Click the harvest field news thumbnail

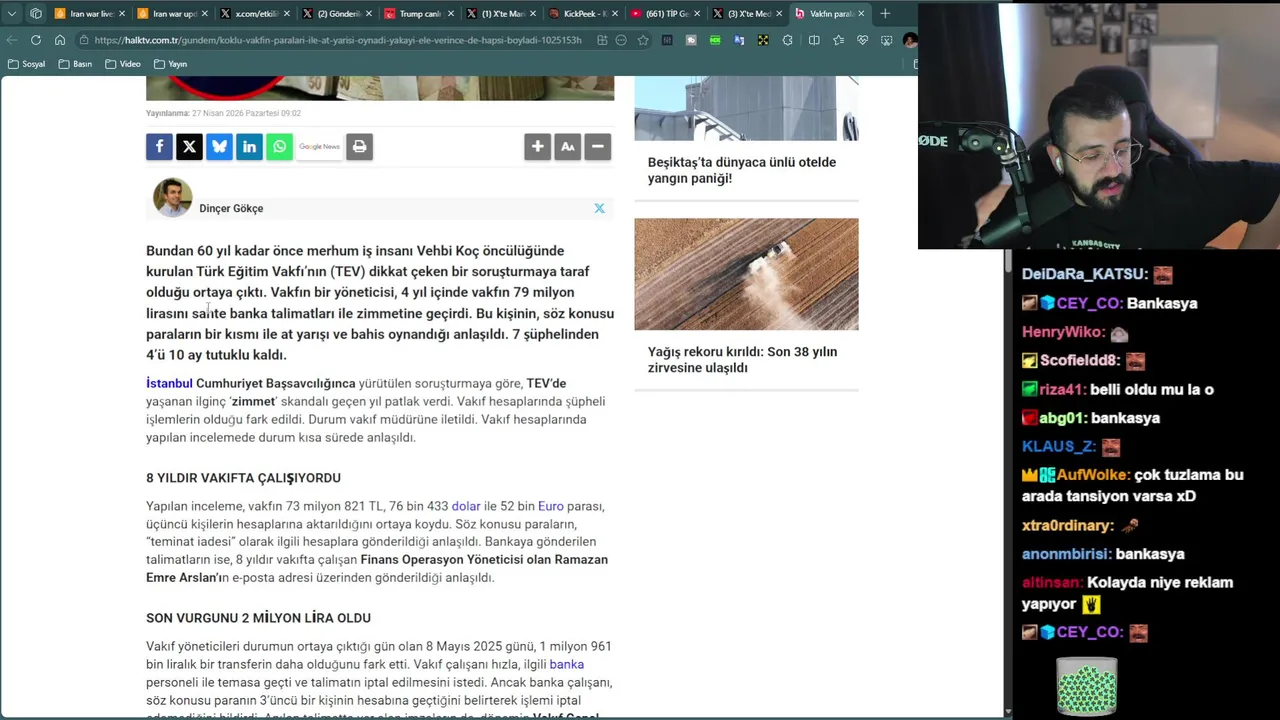746,274
